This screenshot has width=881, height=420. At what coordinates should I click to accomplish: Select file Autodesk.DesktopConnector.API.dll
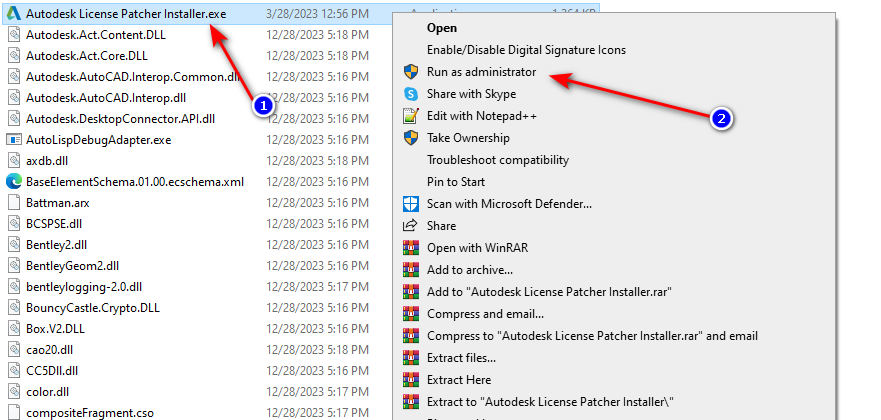(x=120, y=118)
